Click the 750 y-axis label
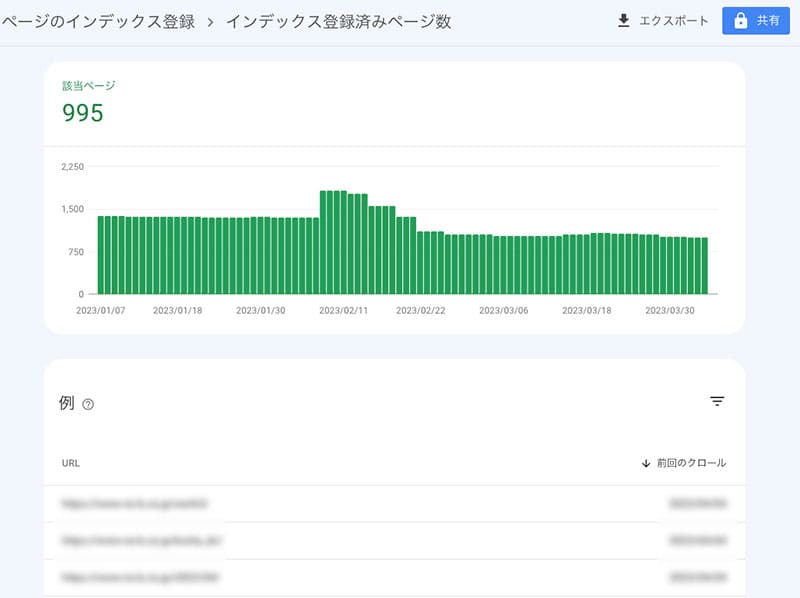Viewport: 800px width, 598px height. coord(76,252)
